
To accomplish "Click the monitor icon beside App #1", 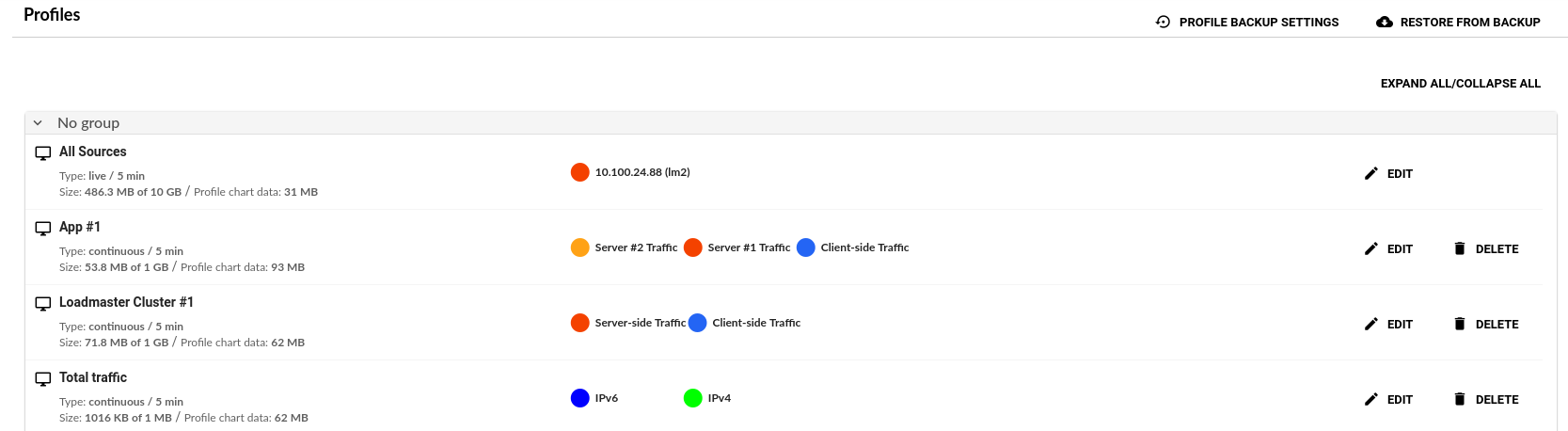I will click(x=42, y=228).
